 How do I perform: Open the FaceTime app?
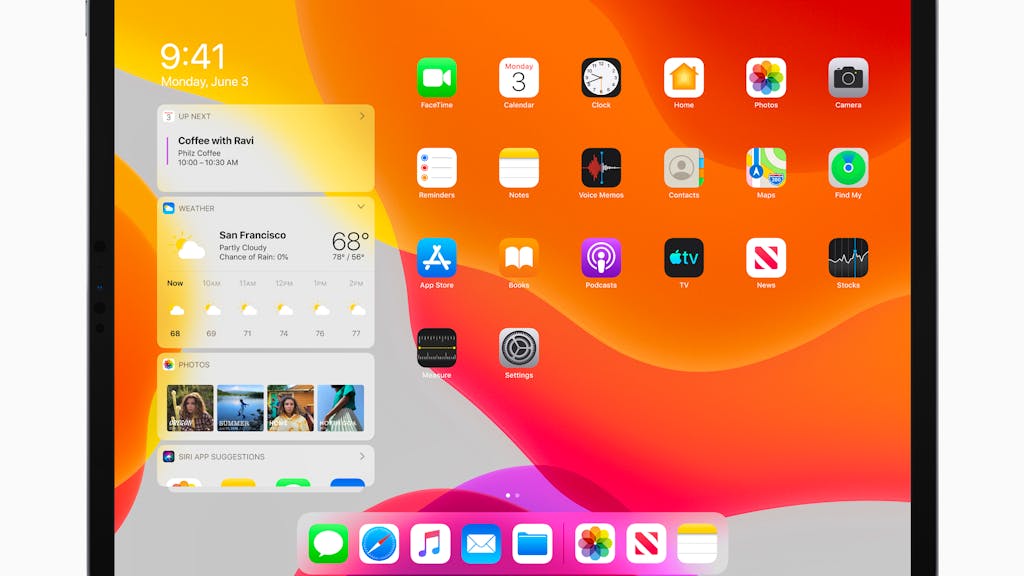(x=437, y=76)
